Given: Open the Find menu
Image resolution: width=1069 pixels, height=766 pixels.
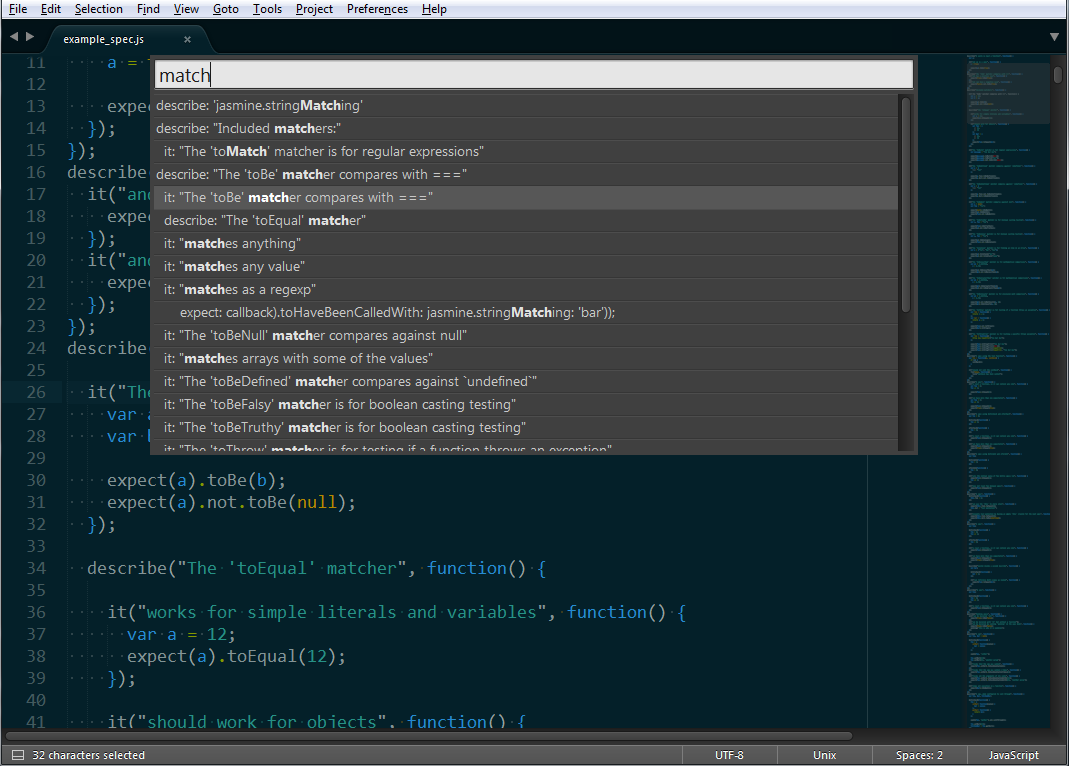Looking at the screenshot, I should point(148,9).
